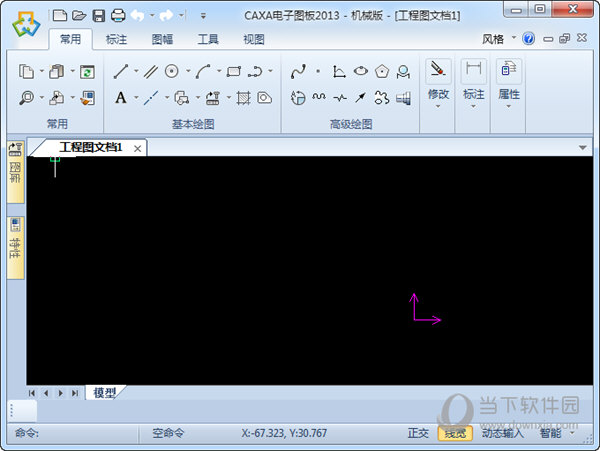
Task: Undo the last action
Action: click(x=137, y=16)
